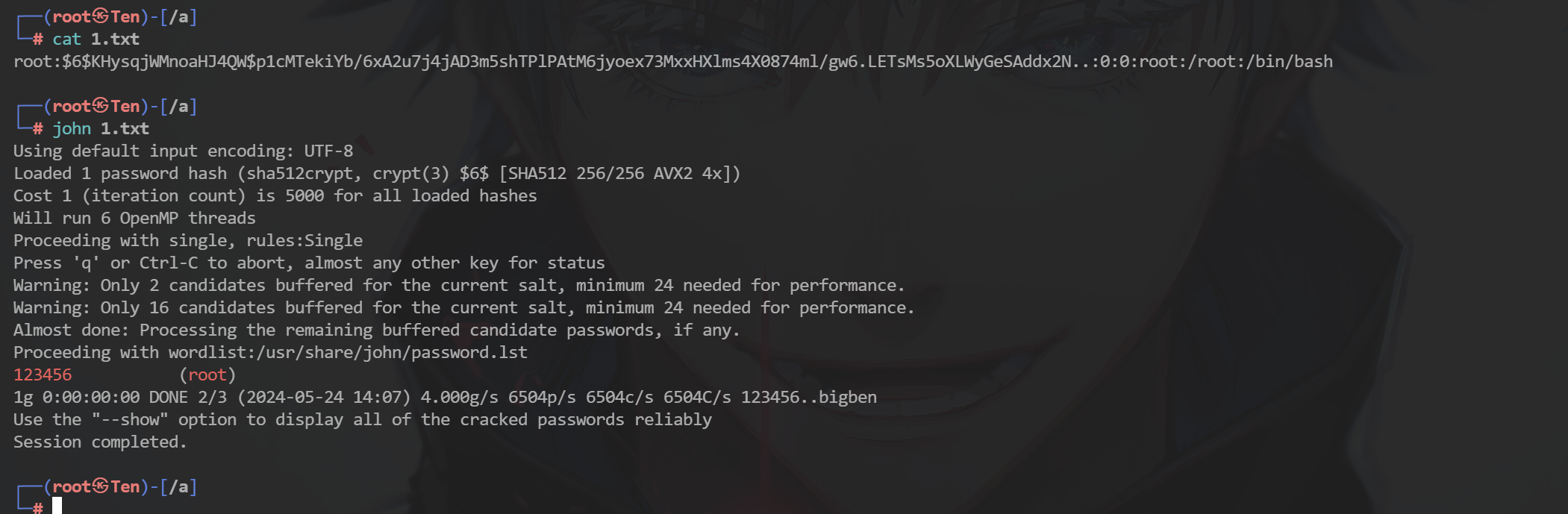Image resolution: width=1568 pixels, height=514 pixels.
Task: Click the "Session completed." line
Action: tap(100, 442)
